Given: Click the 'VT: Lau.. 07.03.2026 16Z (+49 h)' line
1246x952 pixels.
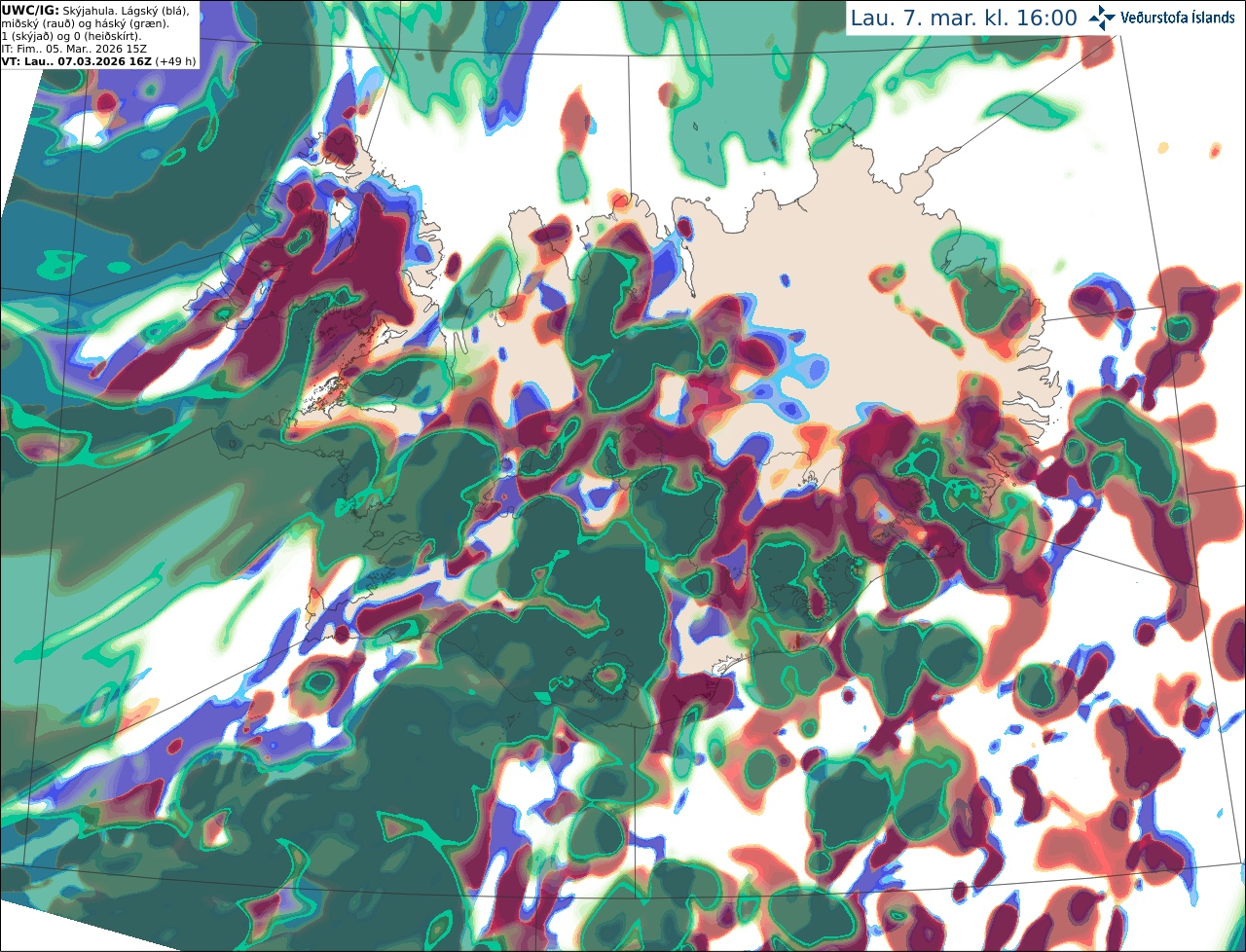Looking at the screenshot, I should (98, 60).
